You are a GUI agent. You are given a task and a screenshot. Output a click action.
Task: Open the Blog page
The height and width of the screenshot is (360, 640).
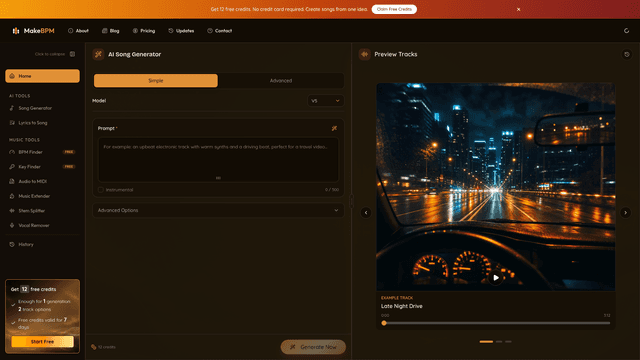click(x=111, y=31)
